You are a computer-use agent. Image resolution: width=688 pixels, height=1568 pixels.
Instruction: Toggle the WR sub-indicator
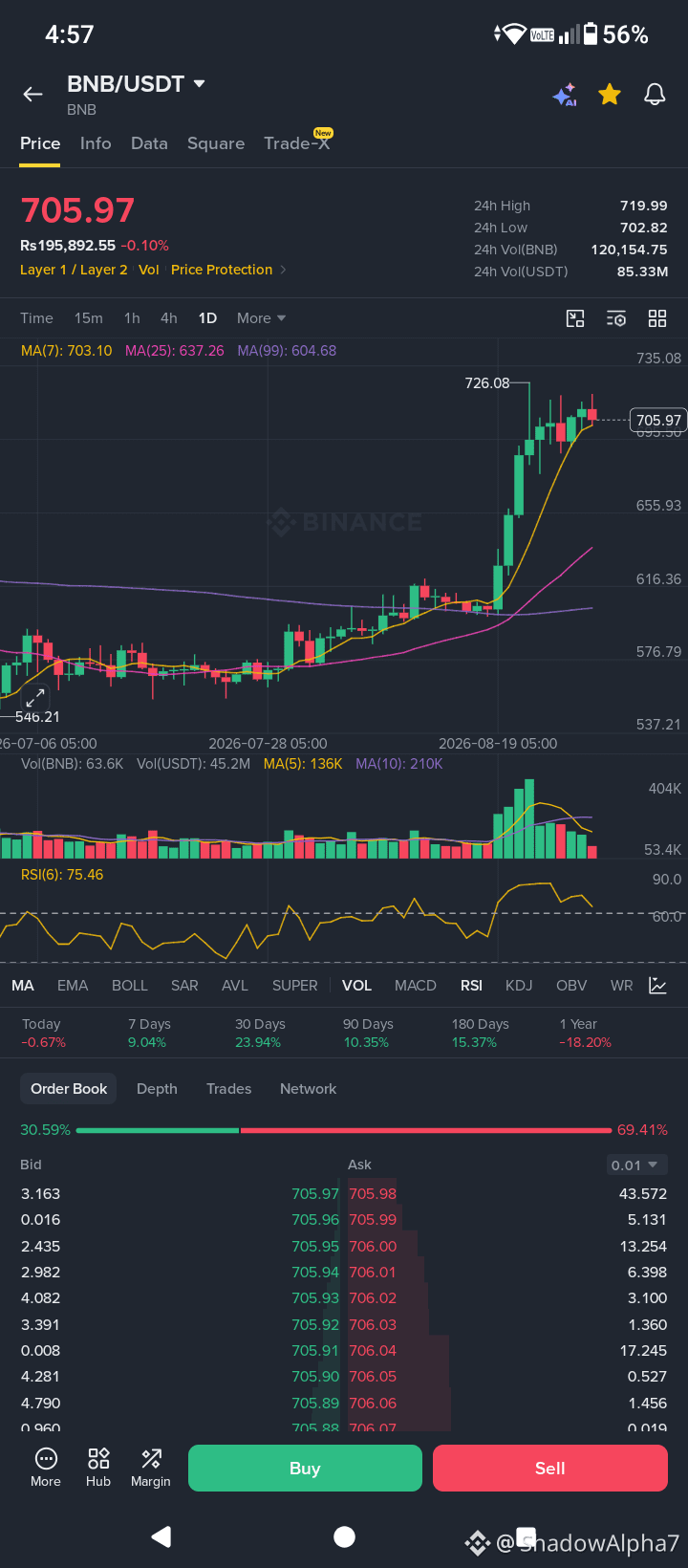point(621,986)
